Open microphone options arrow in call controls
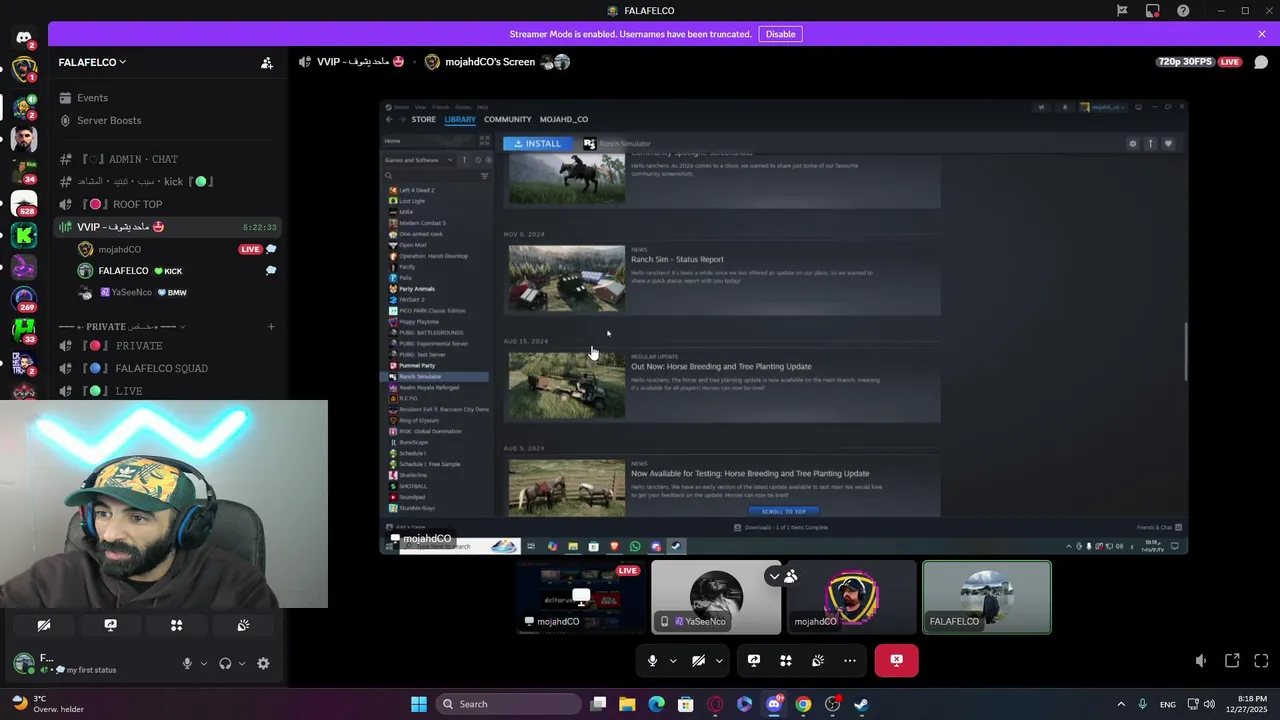The image size is (1280, 720). [673, 660]
